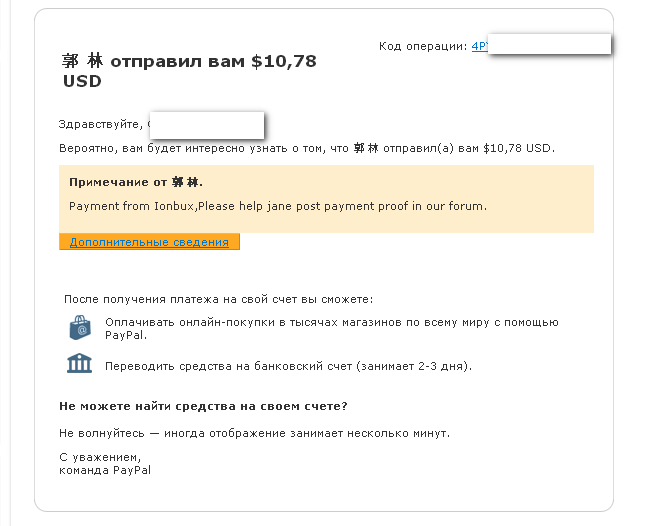Viewport: 646px width, 526px height.
Task: Click the white redacted box over the transaction code
Action: point(549,44)
